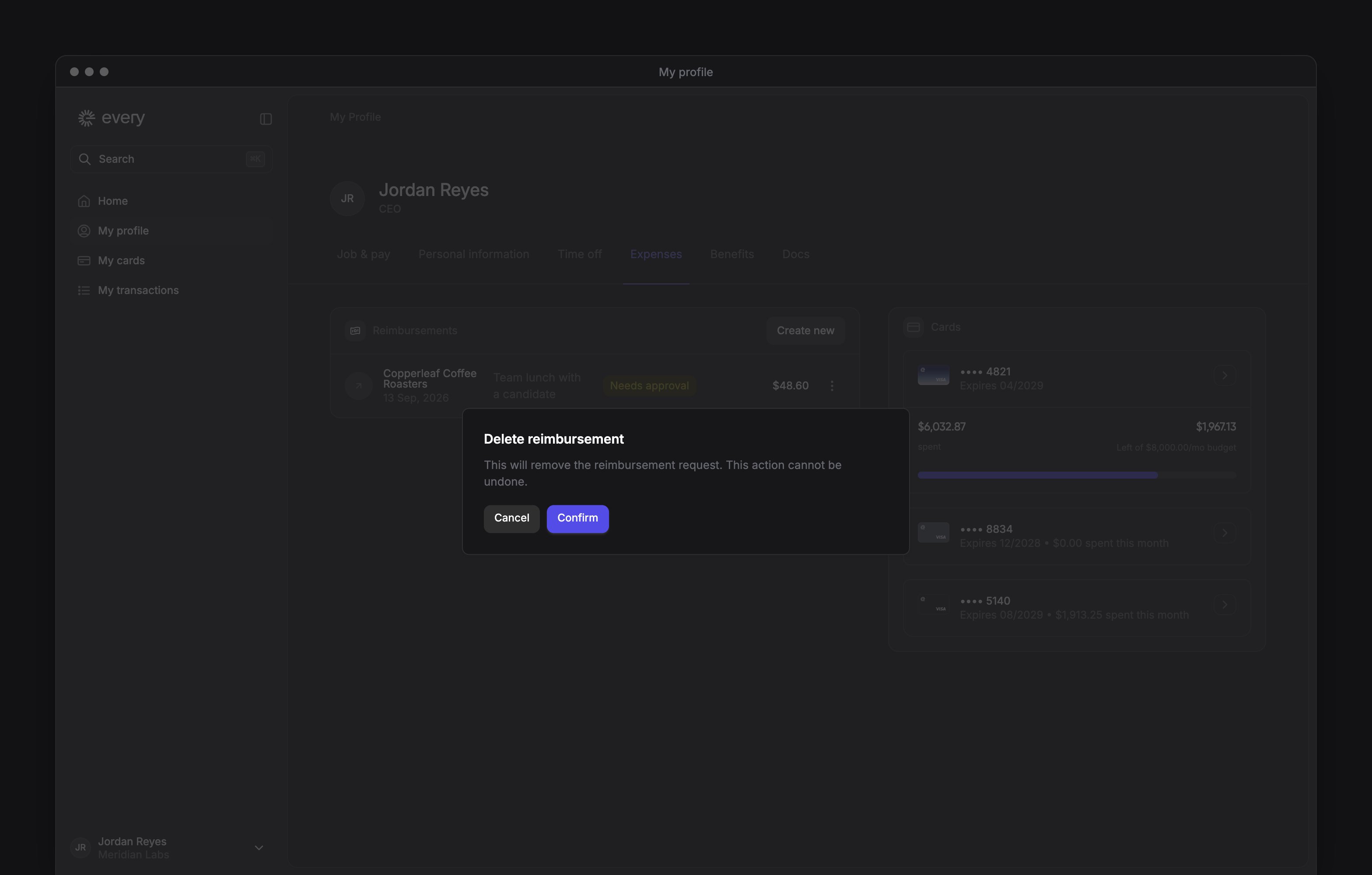Collapse the sidebar panel icon
This screenshot has width=1372, height=875.
pyautogui.click(x=266, y=119)
